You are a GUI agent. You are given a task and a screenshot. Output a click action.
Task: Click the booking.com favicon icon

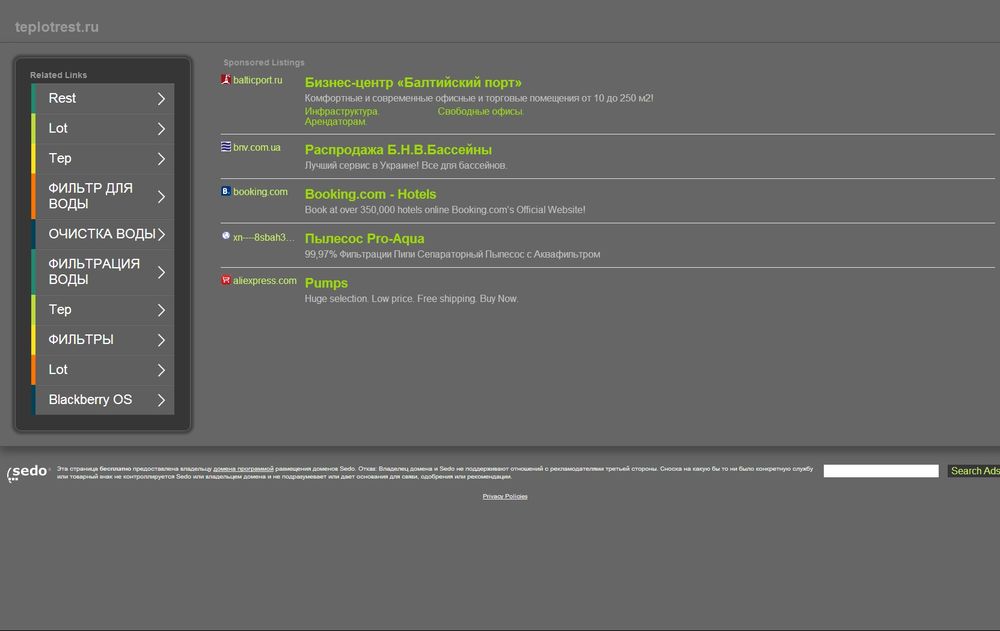coord(226,191)
